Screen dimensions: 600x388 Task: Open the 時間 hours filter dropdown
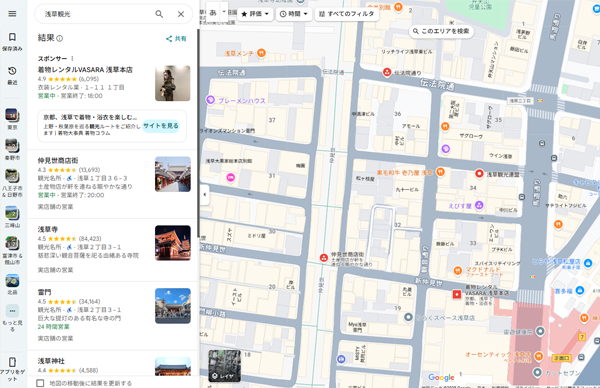click(x=293, y=14)
